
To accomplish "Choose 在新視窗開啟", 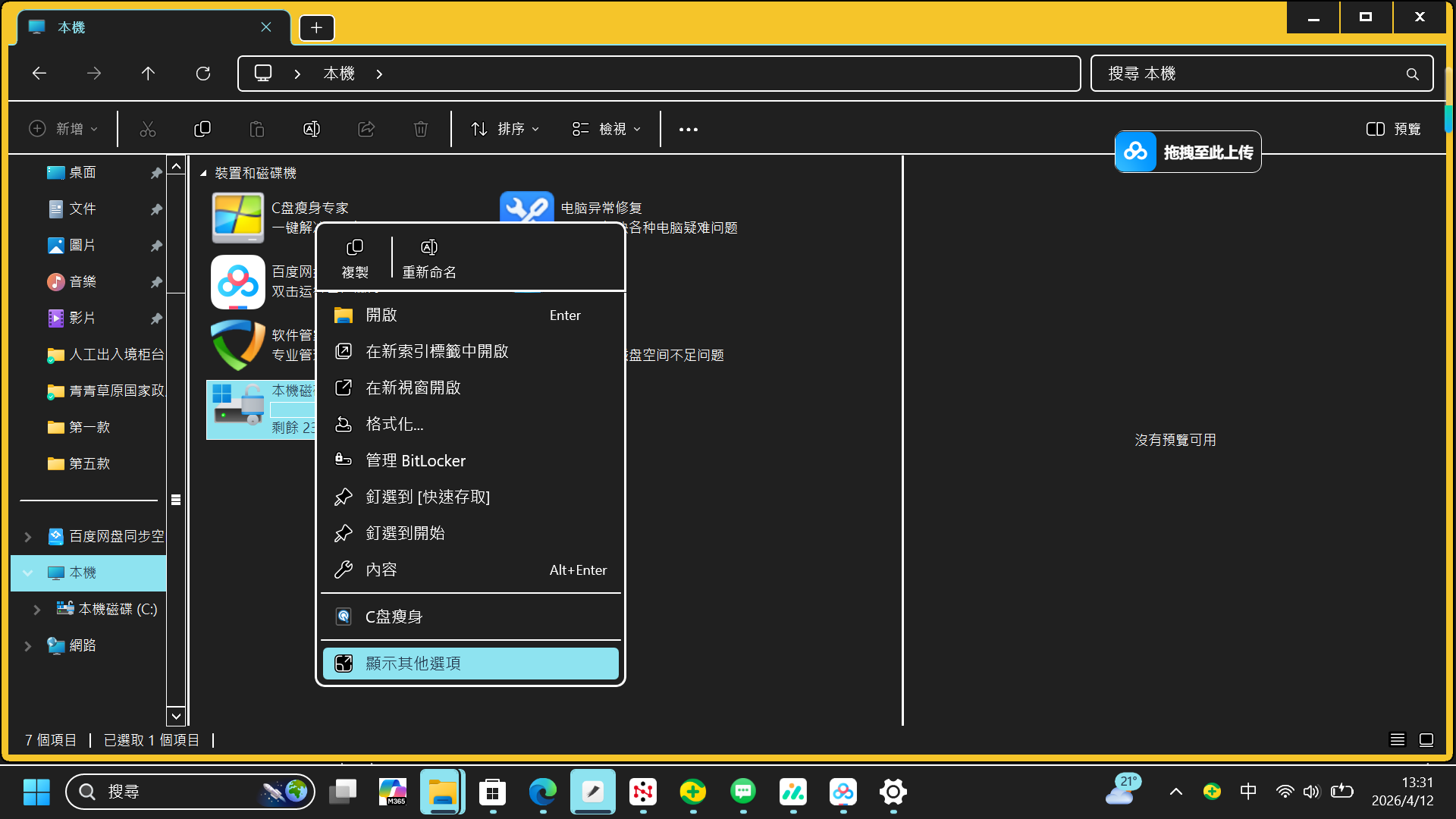I will coord(470,388).
